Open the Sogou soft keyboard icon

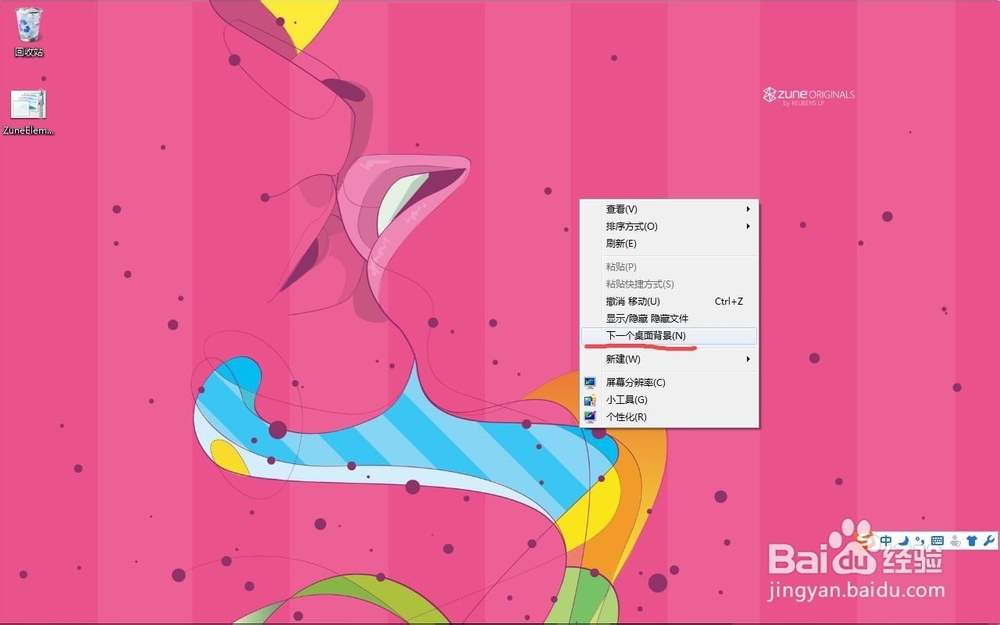937,540
